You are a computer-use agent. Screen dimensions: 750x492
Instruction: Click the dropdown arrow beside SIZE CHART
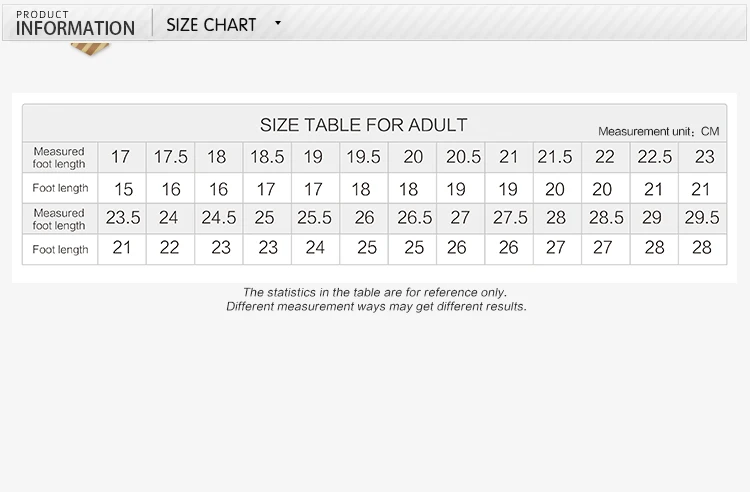[278, 23]
